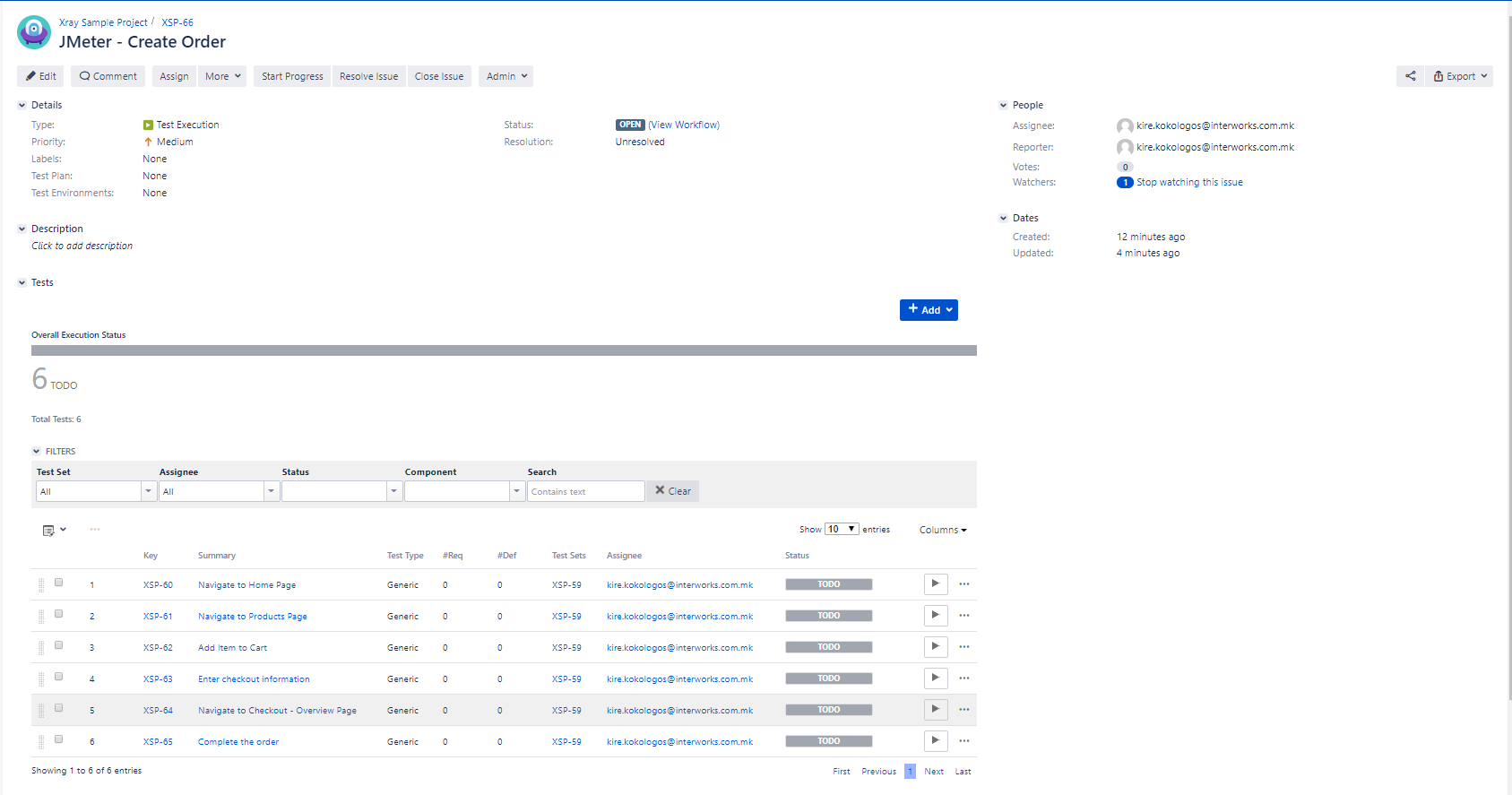This screenshot has width=1512, height=795.
Task: Open more actions for Complete the order
Action: [964, 741]
